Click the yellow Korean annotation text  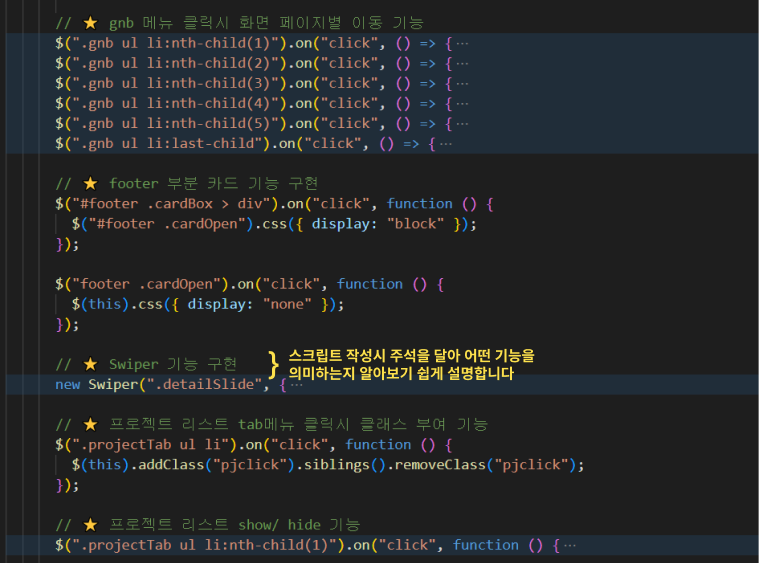412,365
